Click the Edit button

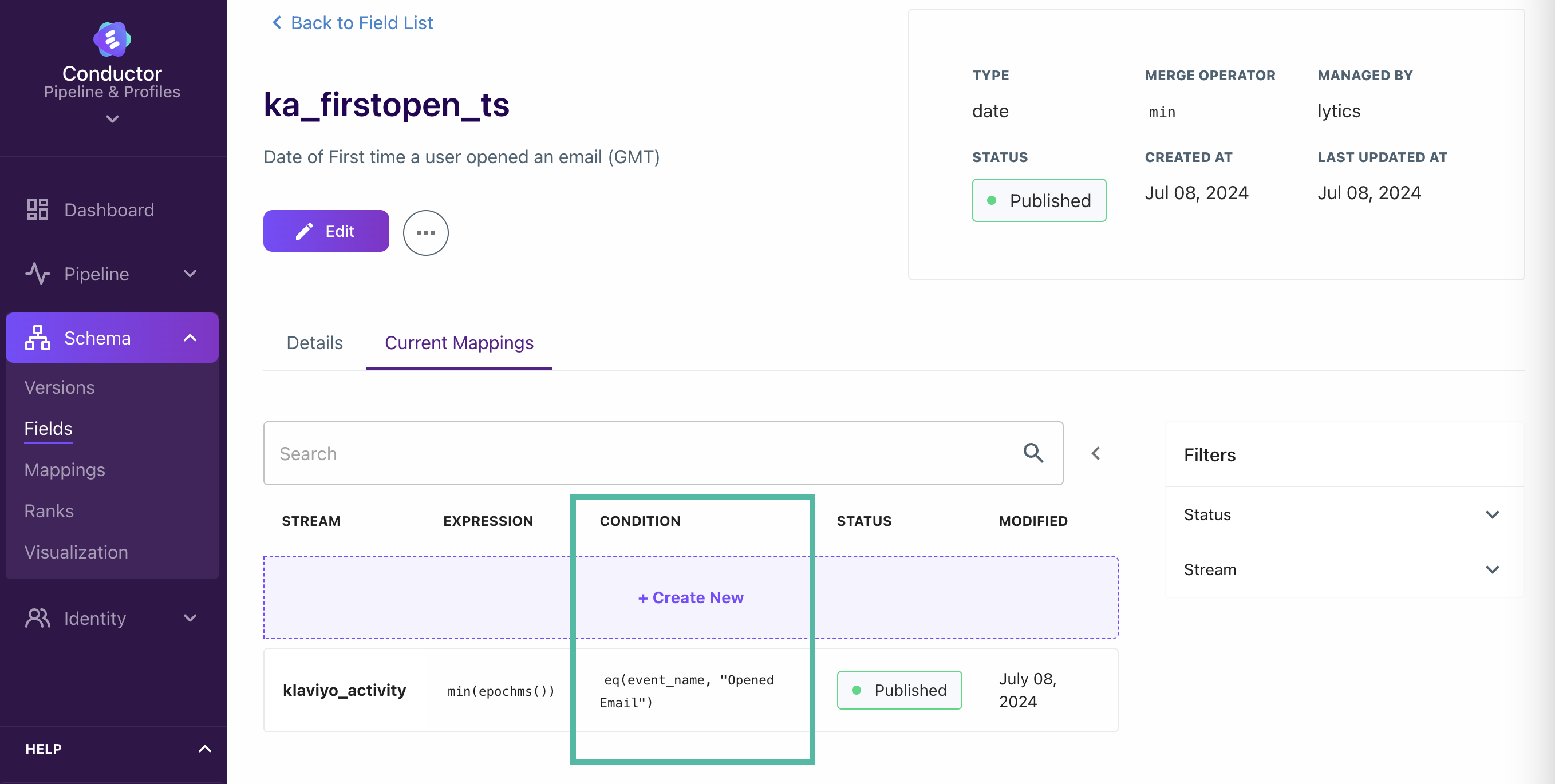[326, 231]
